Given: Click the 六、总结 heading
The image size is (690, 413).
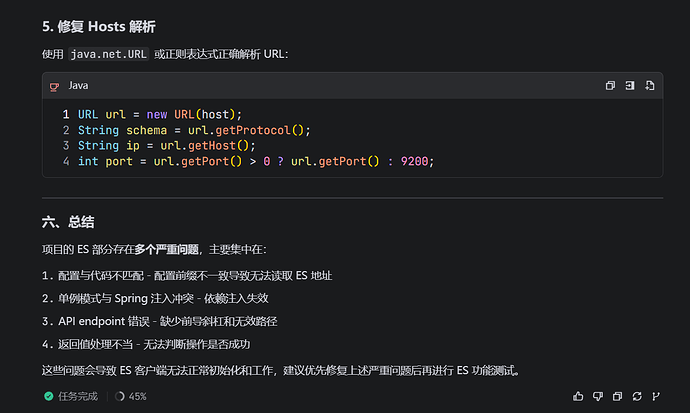Looking at the screenshot, I should click(68, 222).
